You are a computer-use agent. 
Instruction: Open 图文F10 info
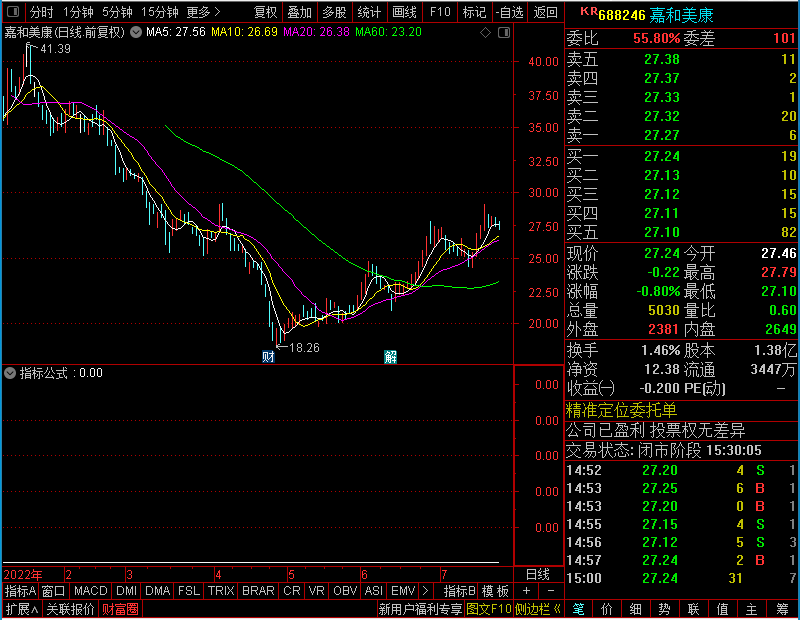tap(489, 609)
